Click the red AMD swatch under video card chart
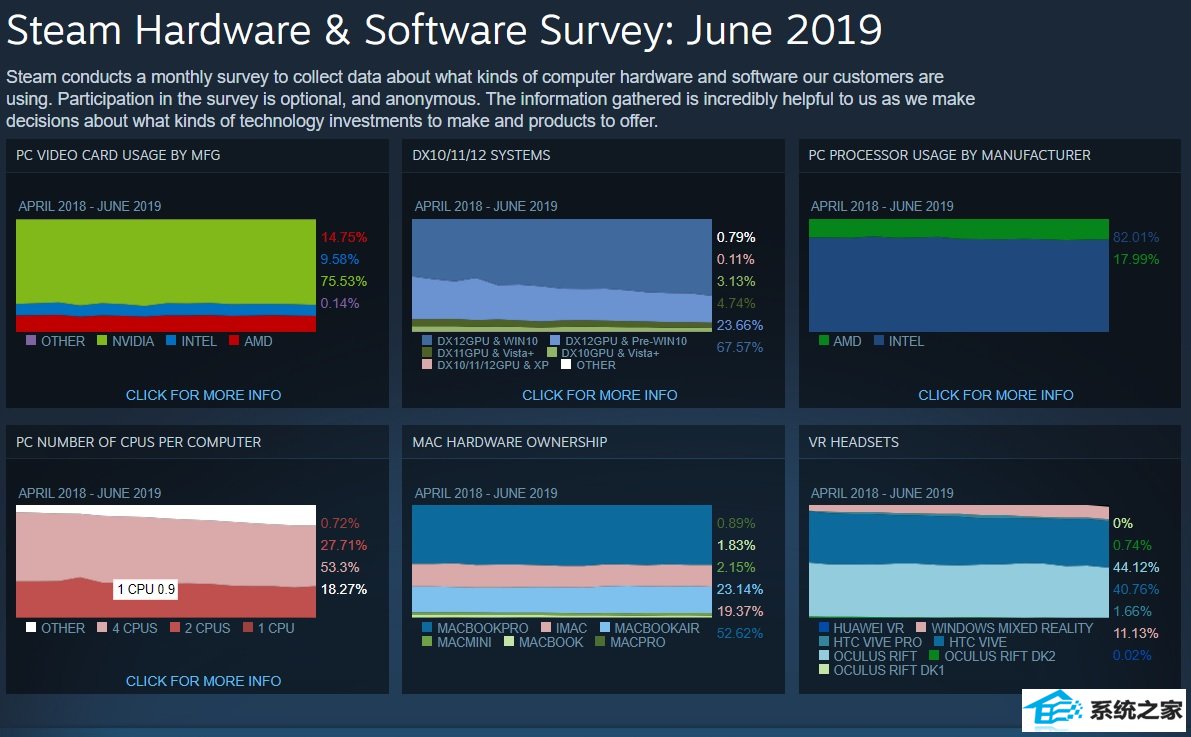 [234, 340]
